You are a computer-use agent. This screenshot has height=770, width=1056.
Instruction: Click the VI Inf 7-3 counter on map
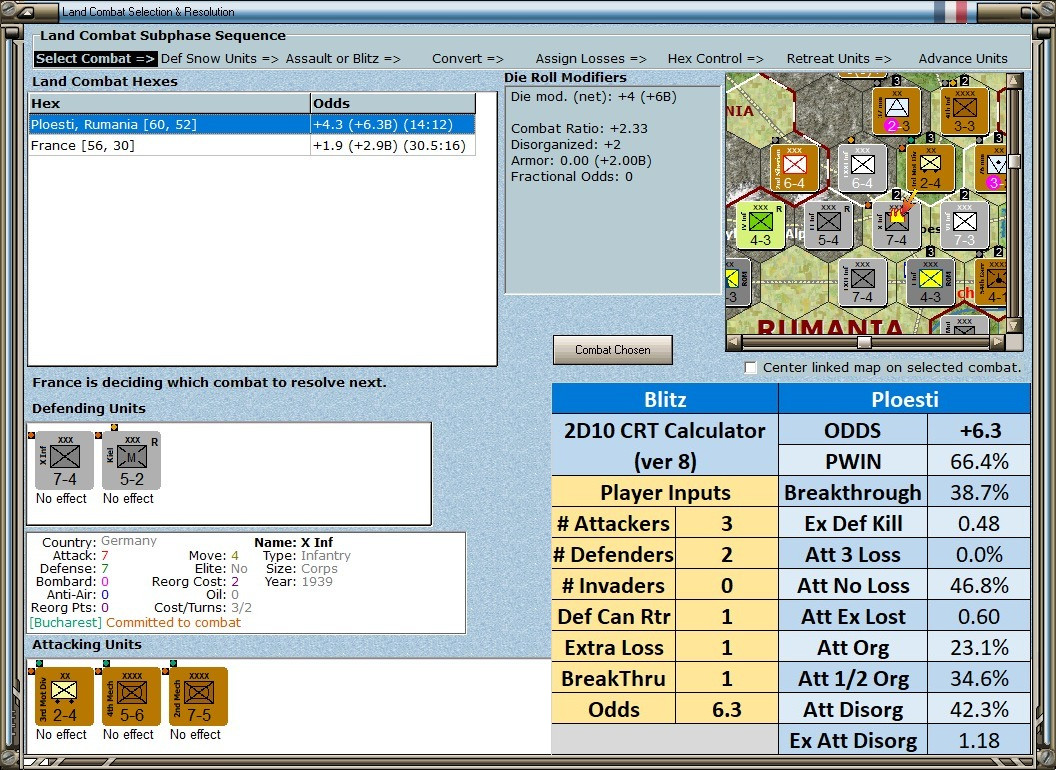click(963, 225)
